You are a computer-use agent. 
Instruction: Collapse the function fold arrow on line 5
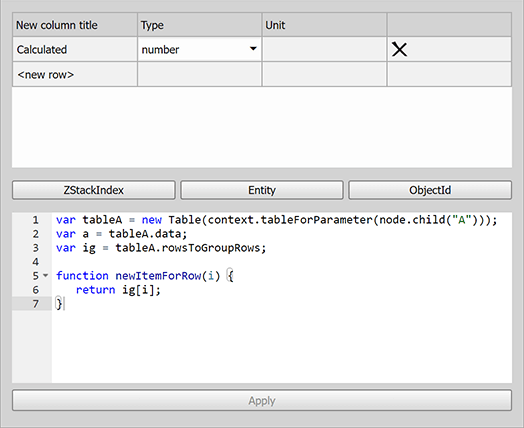click(45, 276)
